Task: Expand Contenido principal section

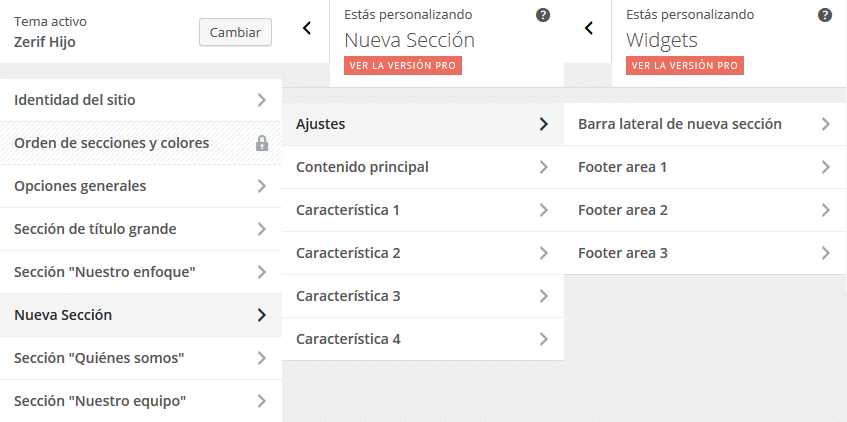Action: click(x=422, y=167)
